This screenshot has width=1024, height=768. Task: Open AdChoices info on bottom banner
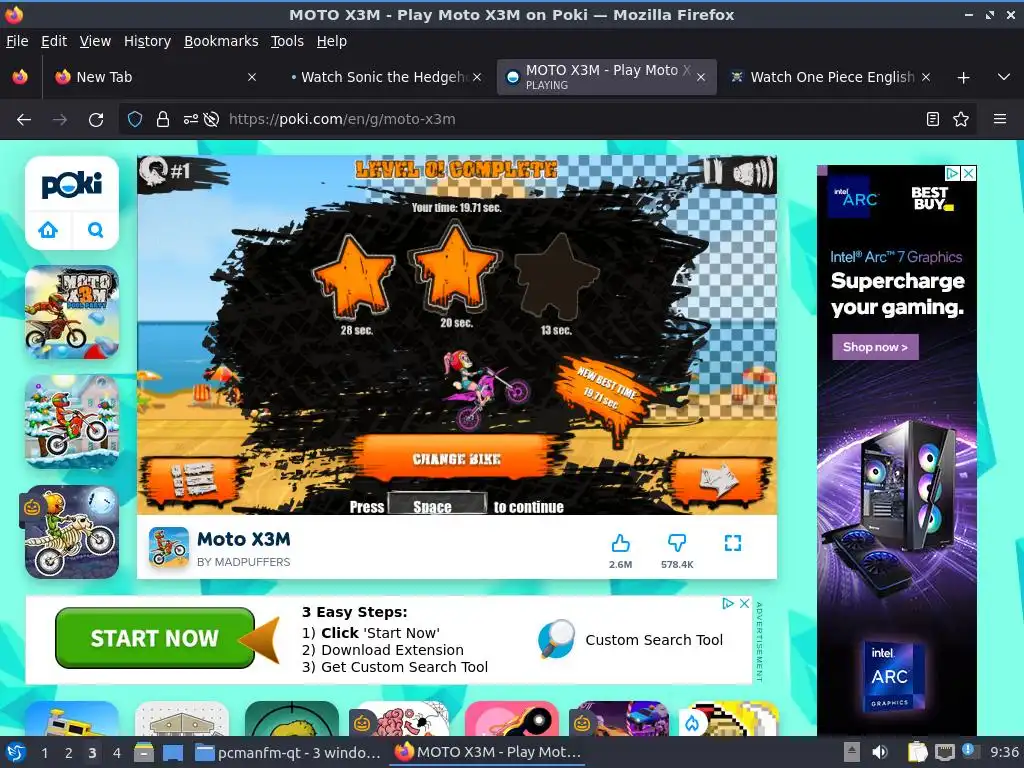(728, 603)
